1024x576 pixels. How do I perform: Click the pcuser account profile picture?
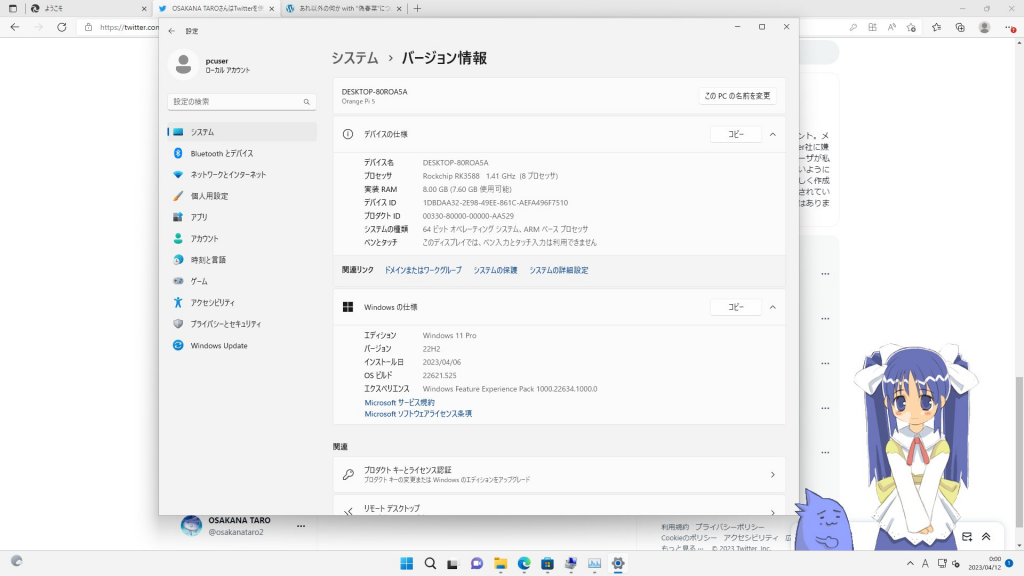[x=184, y=65]
